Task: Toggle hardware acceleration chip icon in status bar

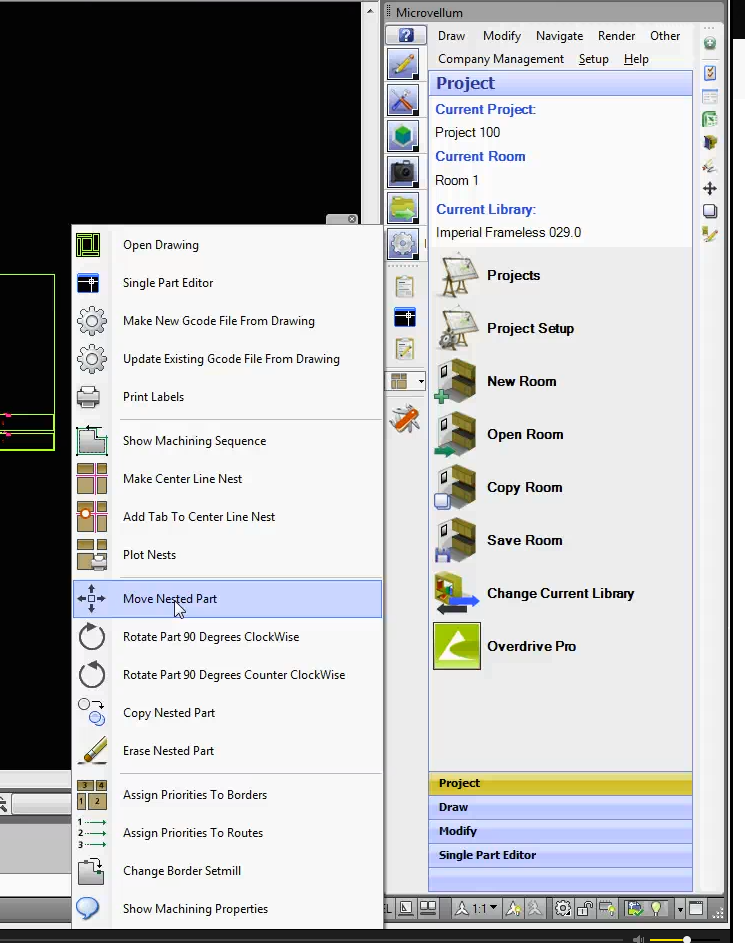Action: 607,908
